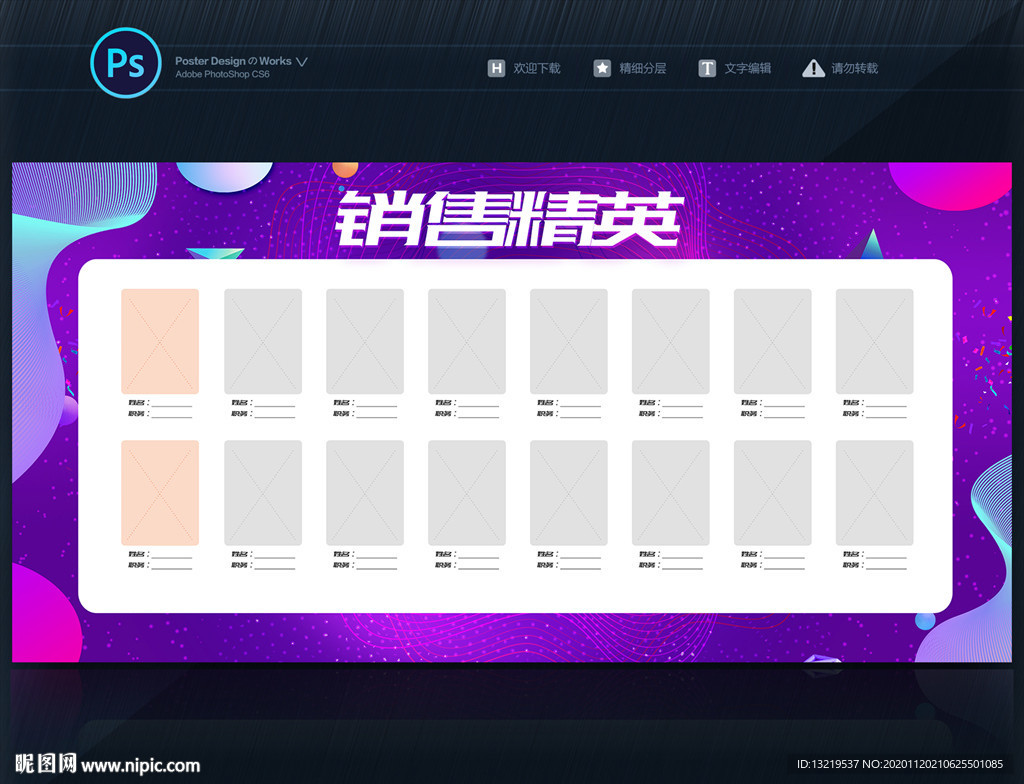
Task: Select the bottom-row orange photo placeholder
Action: click(160, 493)
